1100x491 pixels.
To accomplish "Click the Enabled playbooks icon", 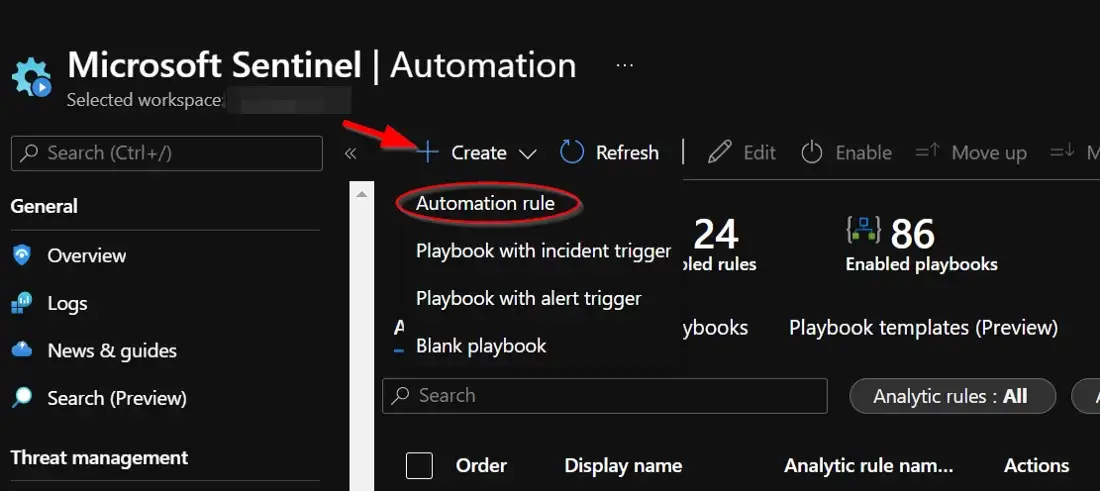I will click(x=862, y=234).
